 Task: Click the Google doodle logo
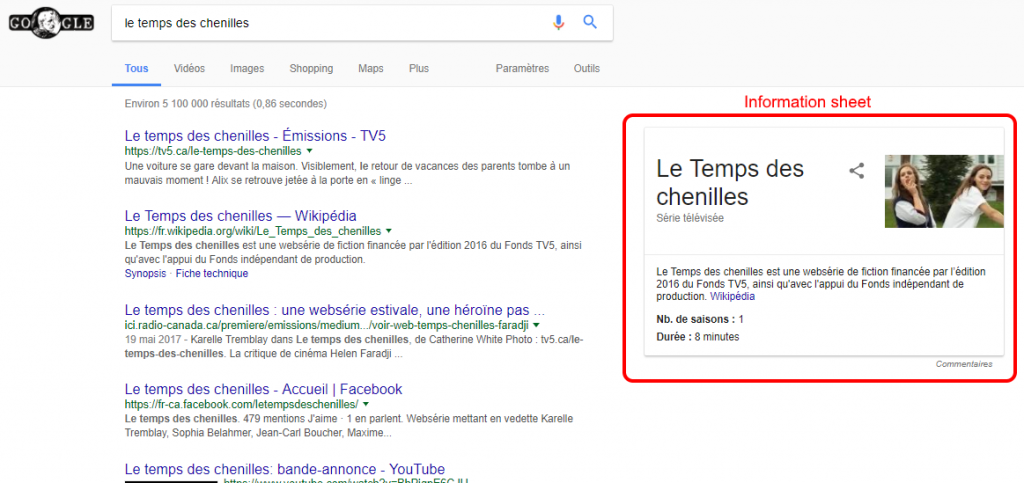(51, 23)
